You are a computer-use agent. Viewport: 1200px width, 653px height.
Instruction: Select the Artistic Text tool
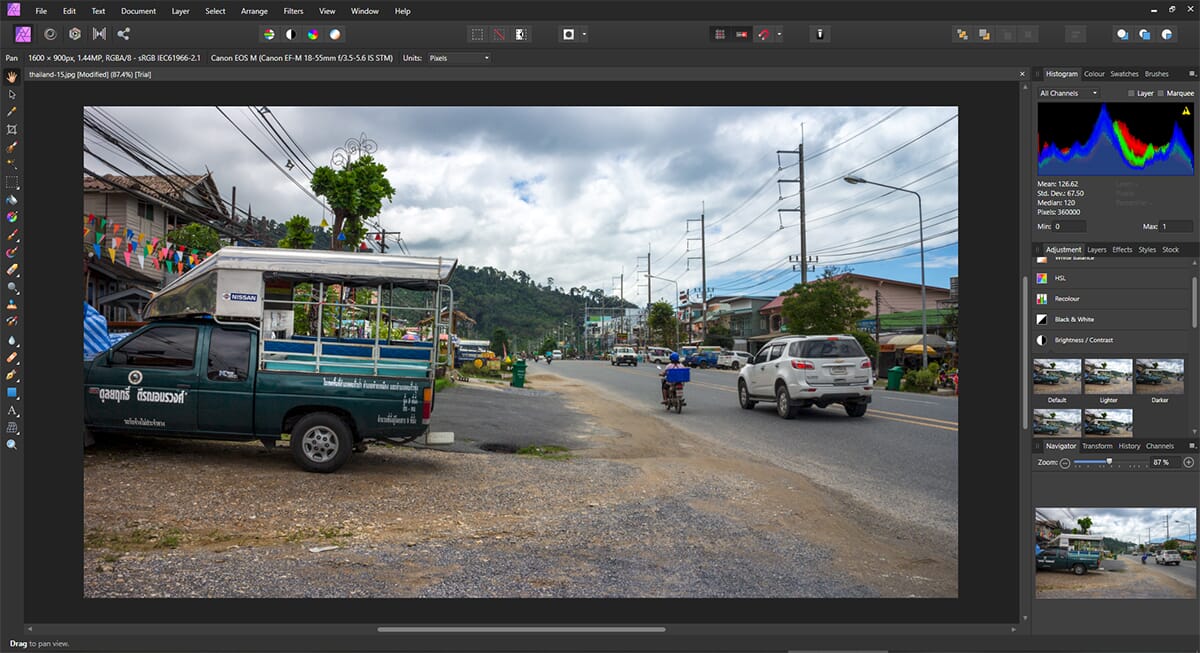point(12,410)
